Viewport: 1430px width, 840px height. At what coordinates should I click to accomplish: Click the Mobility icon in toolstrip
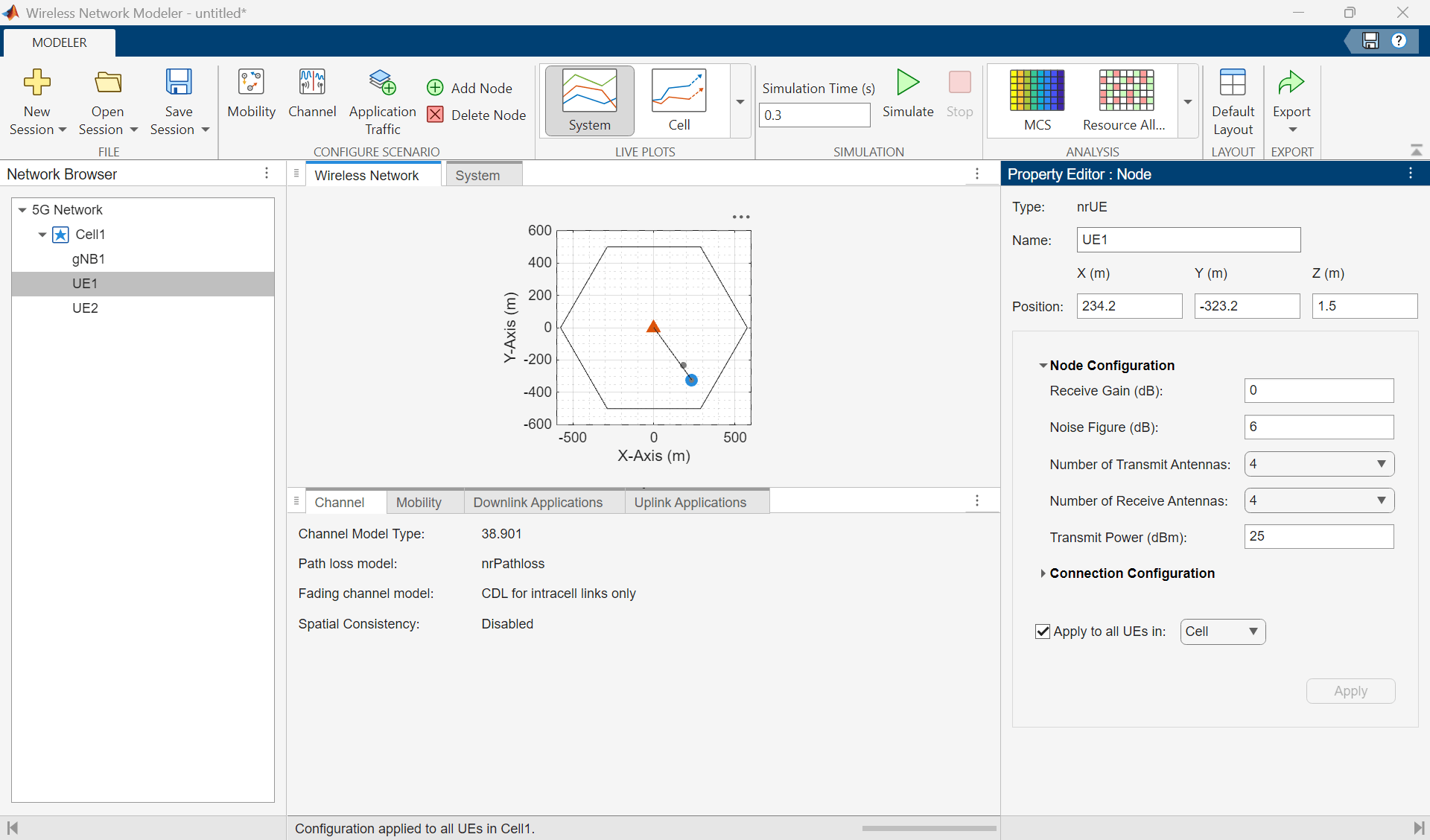coord(251,83)
